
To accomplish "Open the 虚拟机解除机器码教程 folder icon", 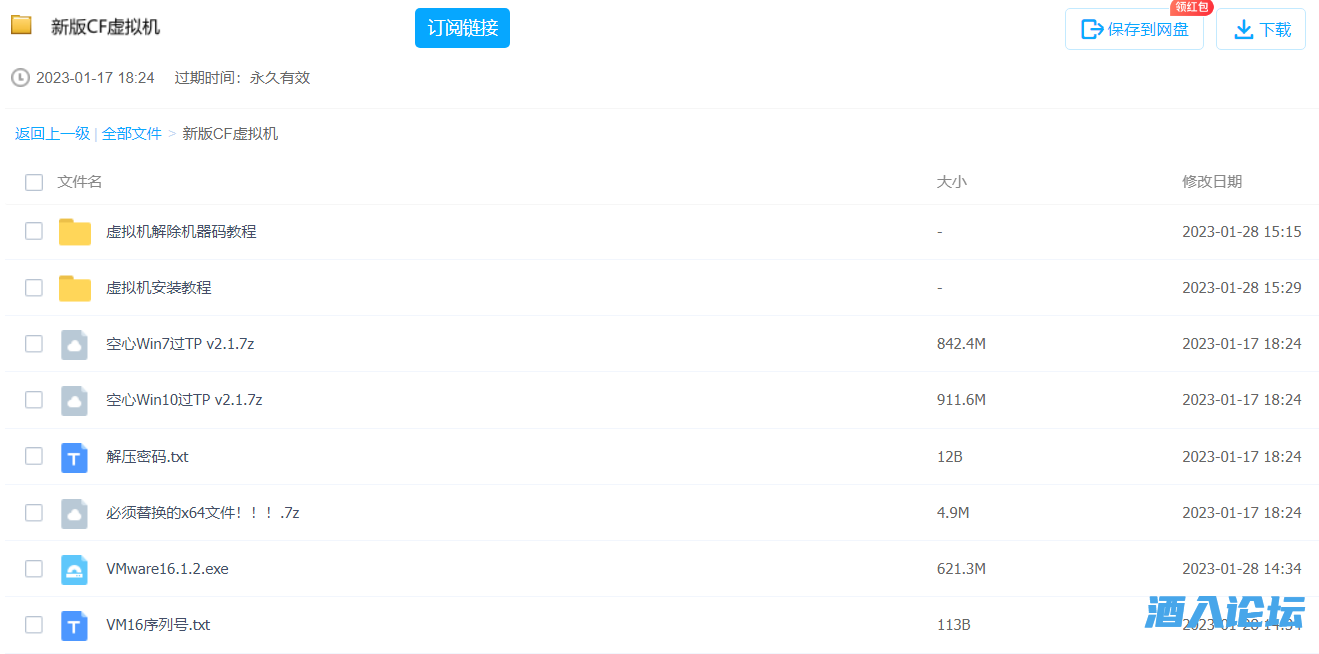I will 75,232.
